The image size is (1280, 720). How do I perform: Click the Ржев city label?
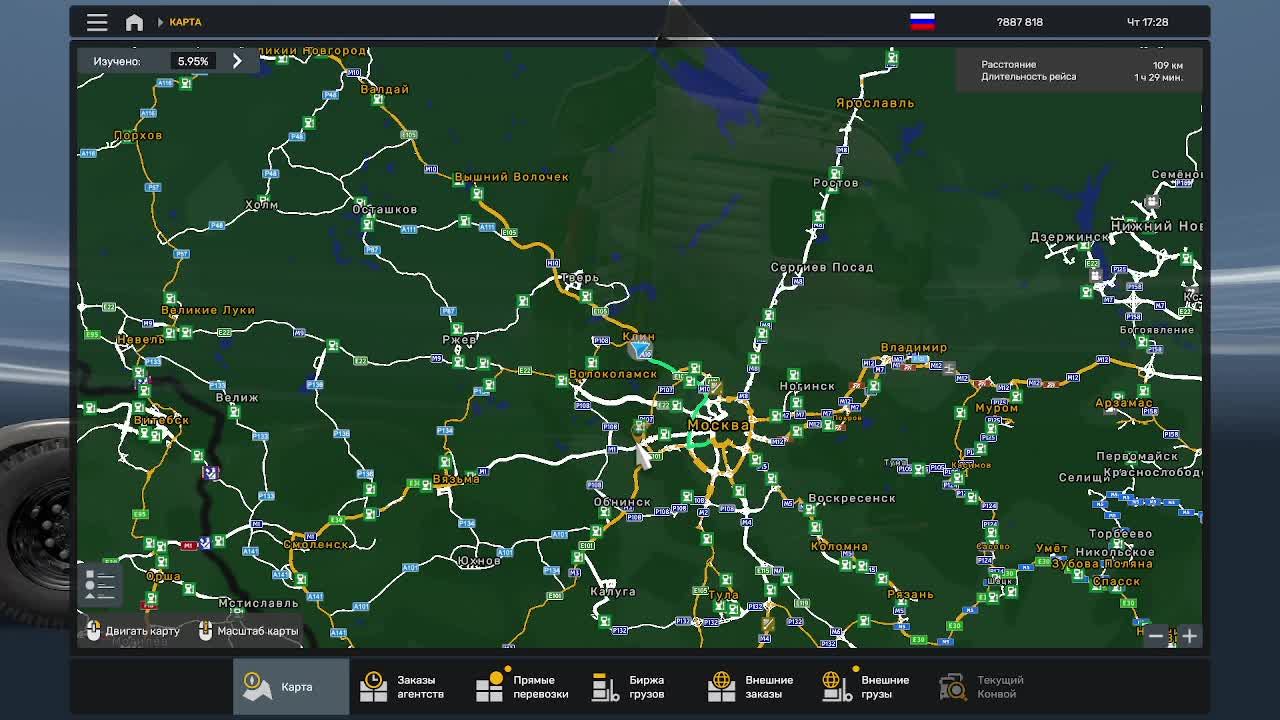click(x=459, y=340)
